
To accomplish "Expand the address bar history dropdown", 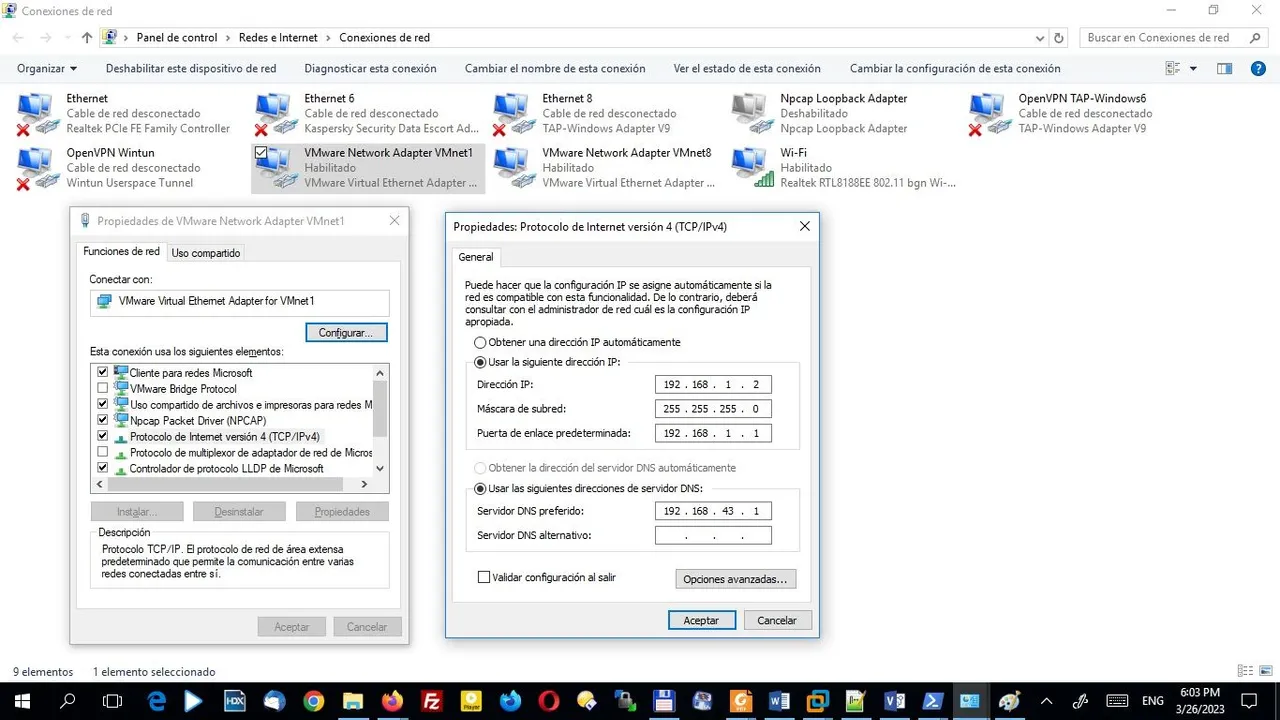I will coord(1040,38).
